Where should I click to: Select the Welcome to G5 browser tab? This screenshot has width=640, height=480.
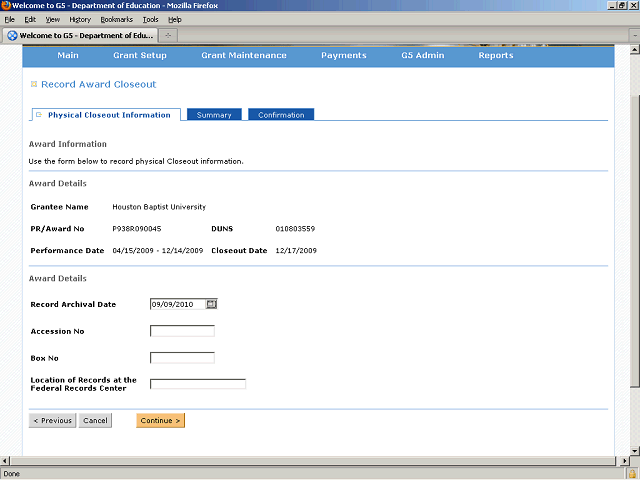click(x=80, y=36)
